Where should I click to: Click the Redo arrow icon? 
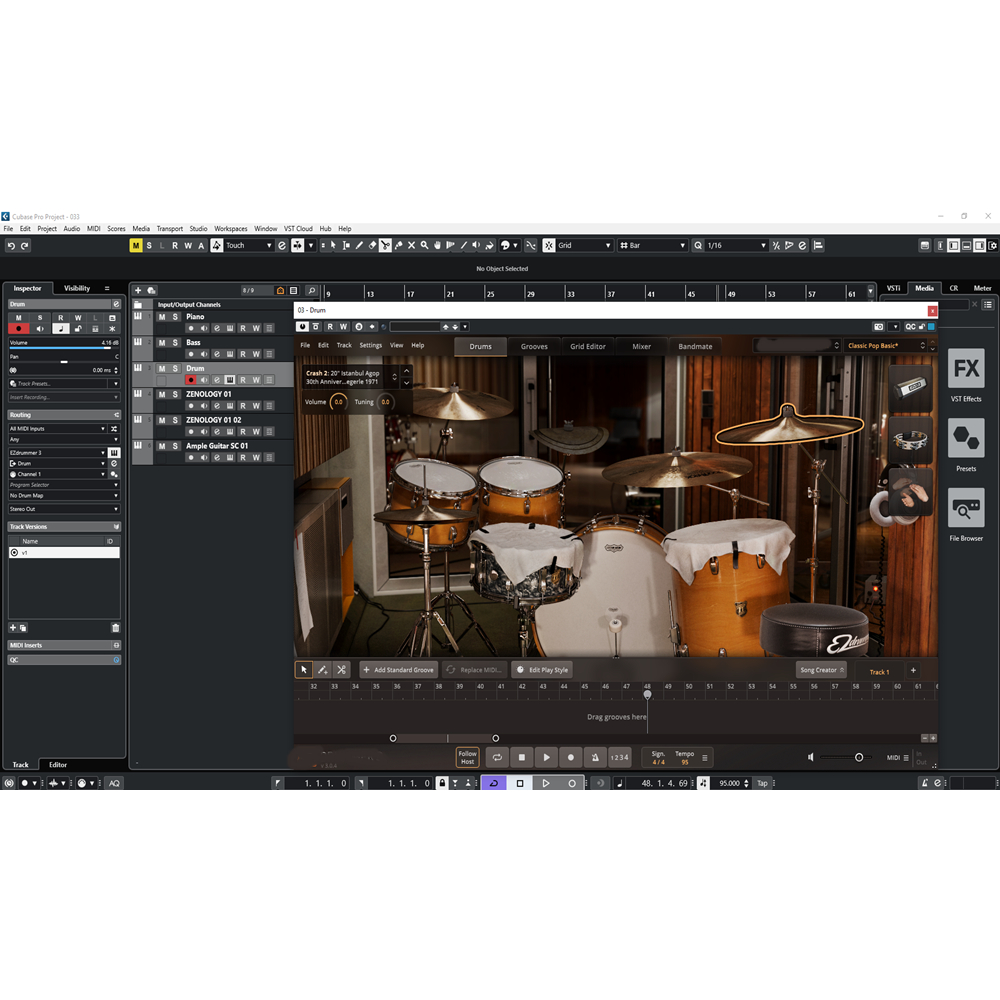(25, 246)
